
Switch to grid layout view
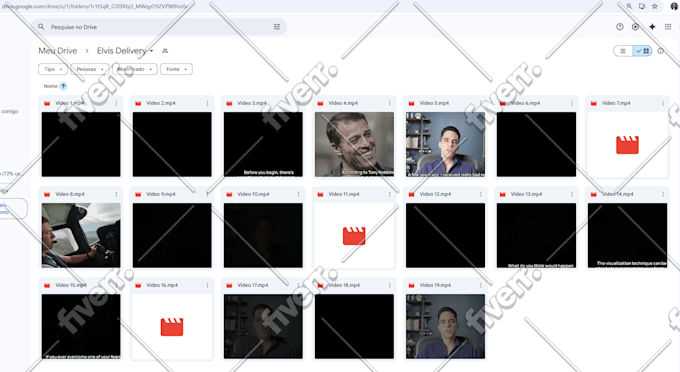642,51
